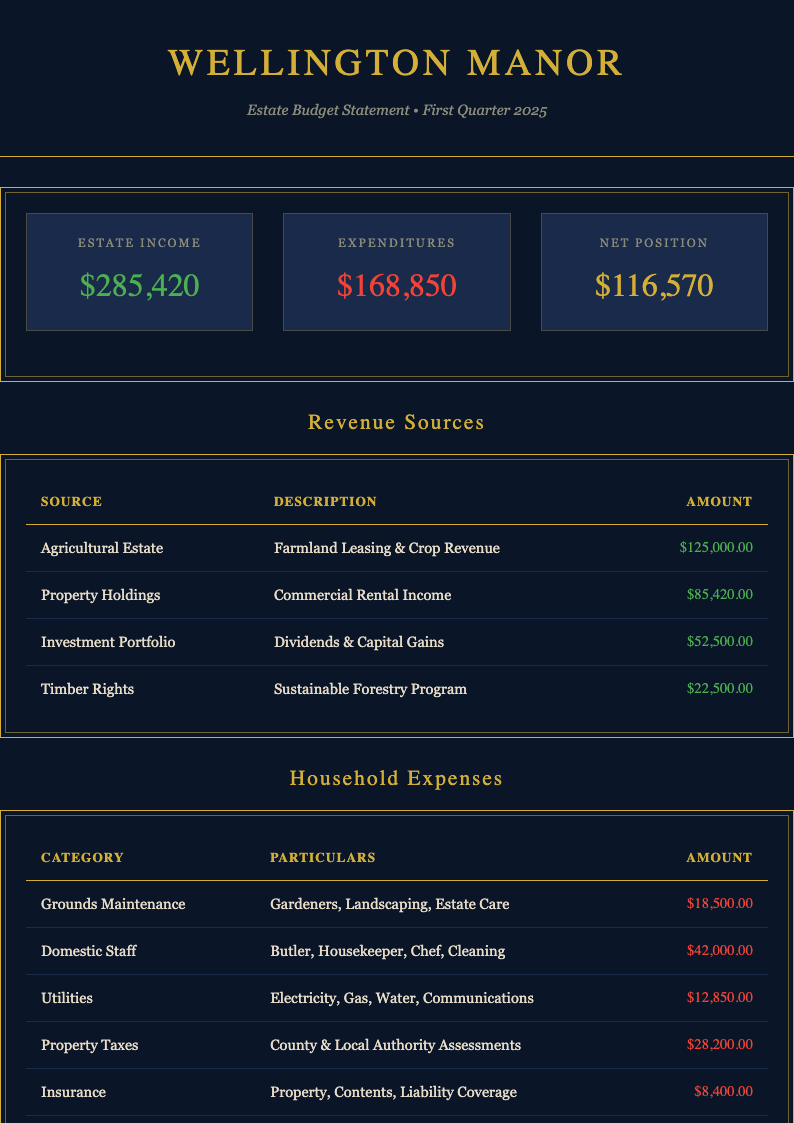
Task: Select the Agricultural Estate row label
Action: tap(102, 548)
